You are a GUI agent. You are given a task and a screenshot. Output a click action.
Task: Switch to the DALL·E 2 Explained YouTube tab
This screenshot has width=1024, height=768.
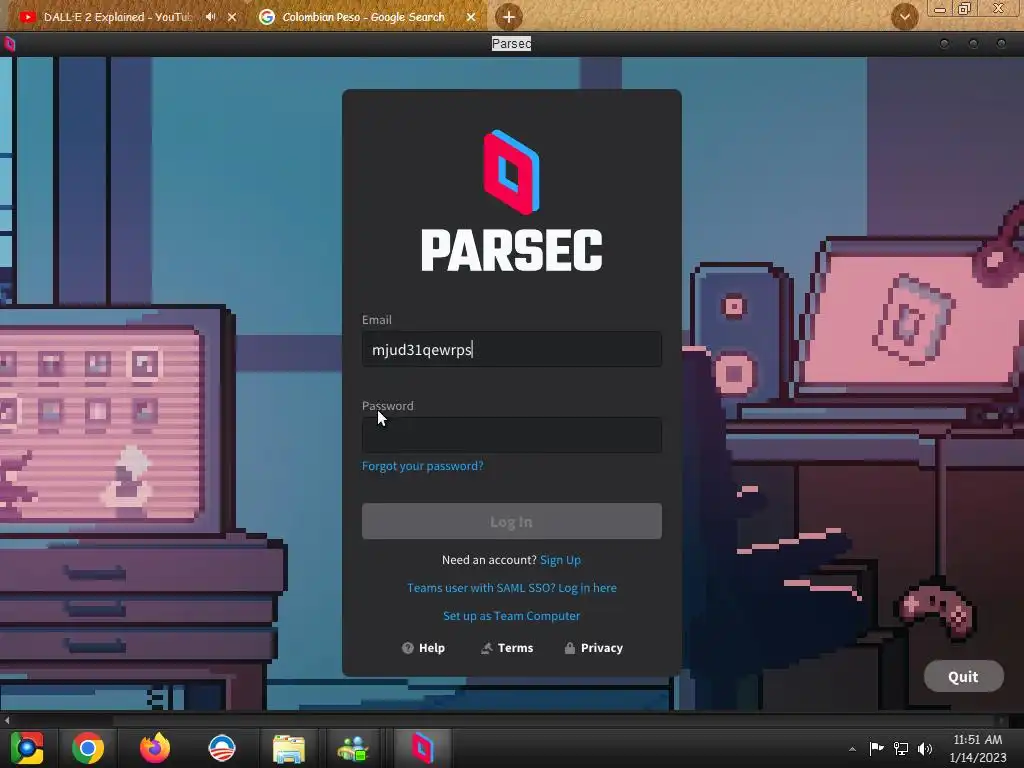coord(118,17)
